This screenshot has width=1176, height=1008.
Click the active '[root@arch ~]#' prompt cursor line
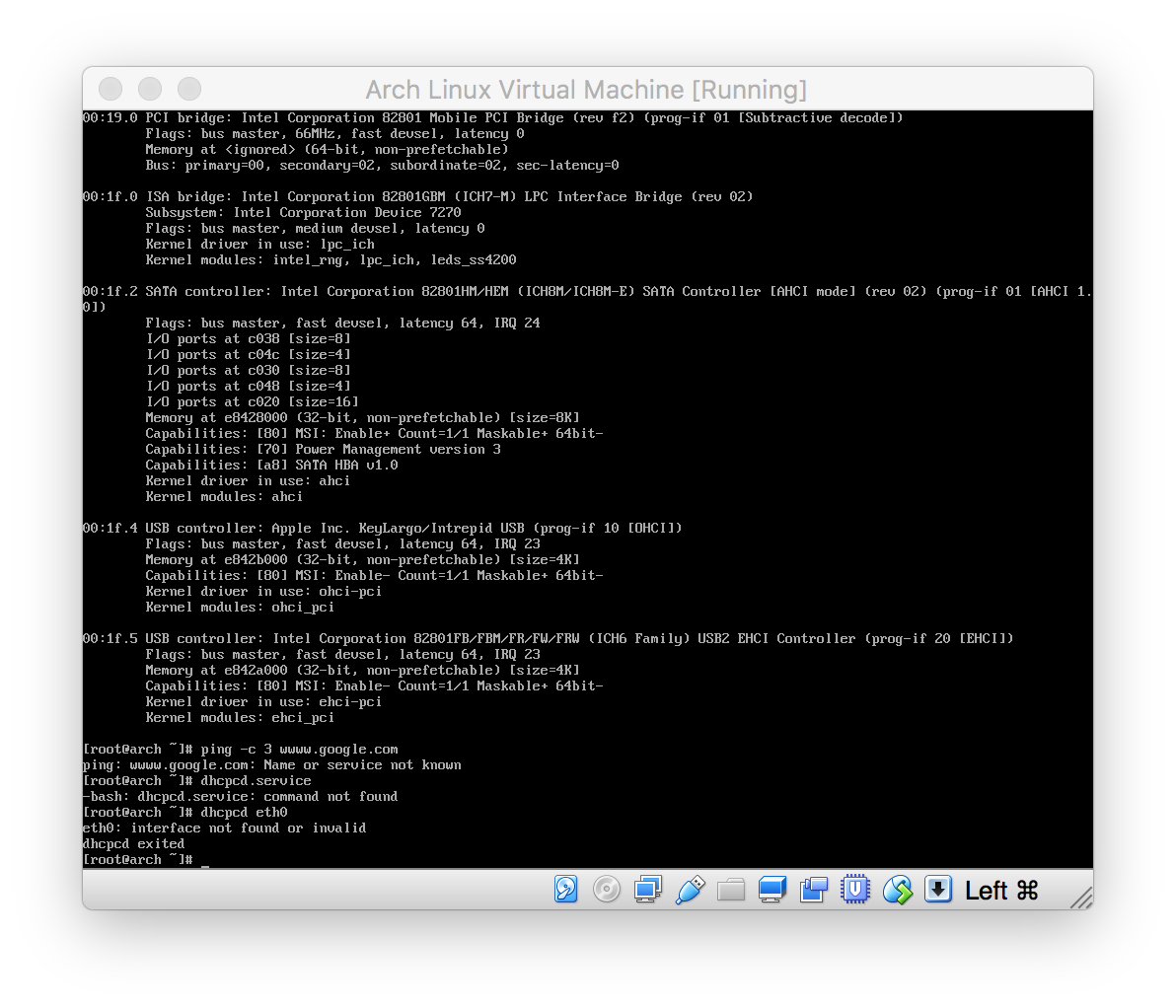pyautogui.click(x=146, y=859)
